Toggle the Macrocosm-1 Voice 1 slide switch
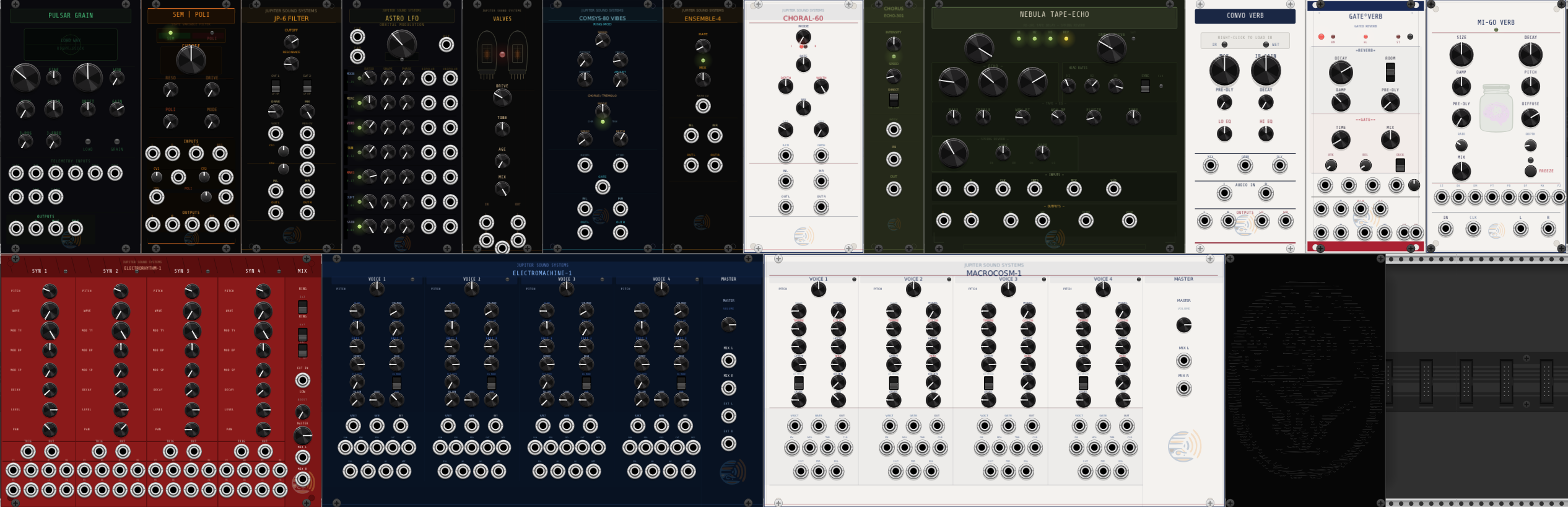The image size is (1568, 507). point(799,382)
